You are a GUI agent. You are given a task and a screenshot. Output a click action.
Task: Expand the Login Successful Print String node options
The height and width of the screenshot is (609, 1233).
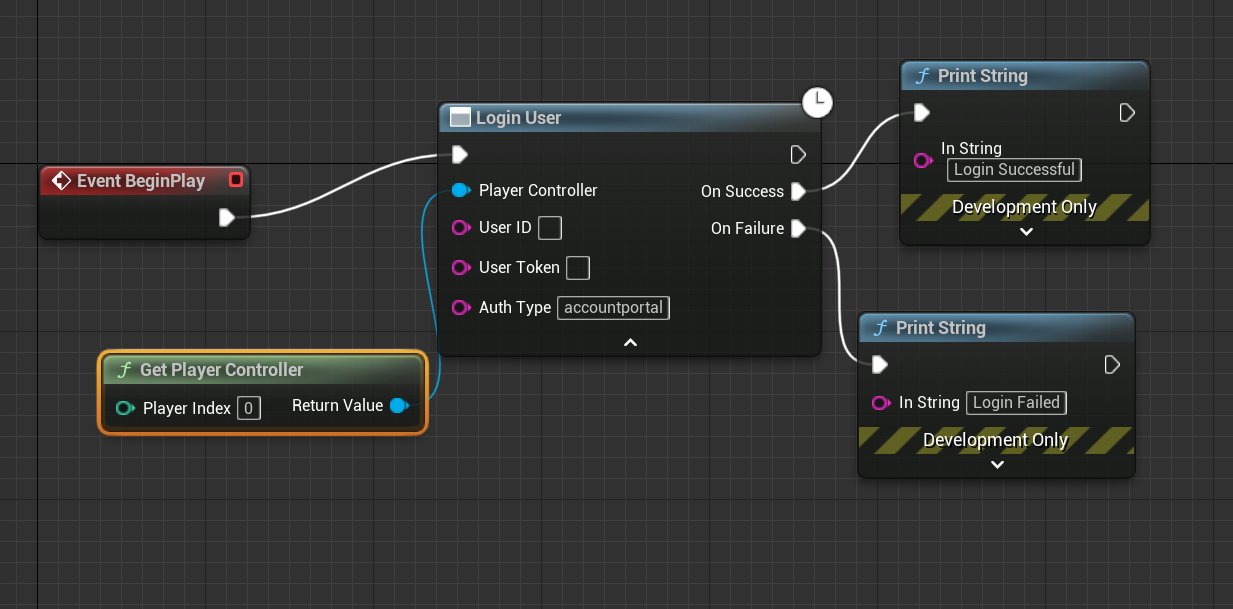click(x=1025, y=231)
